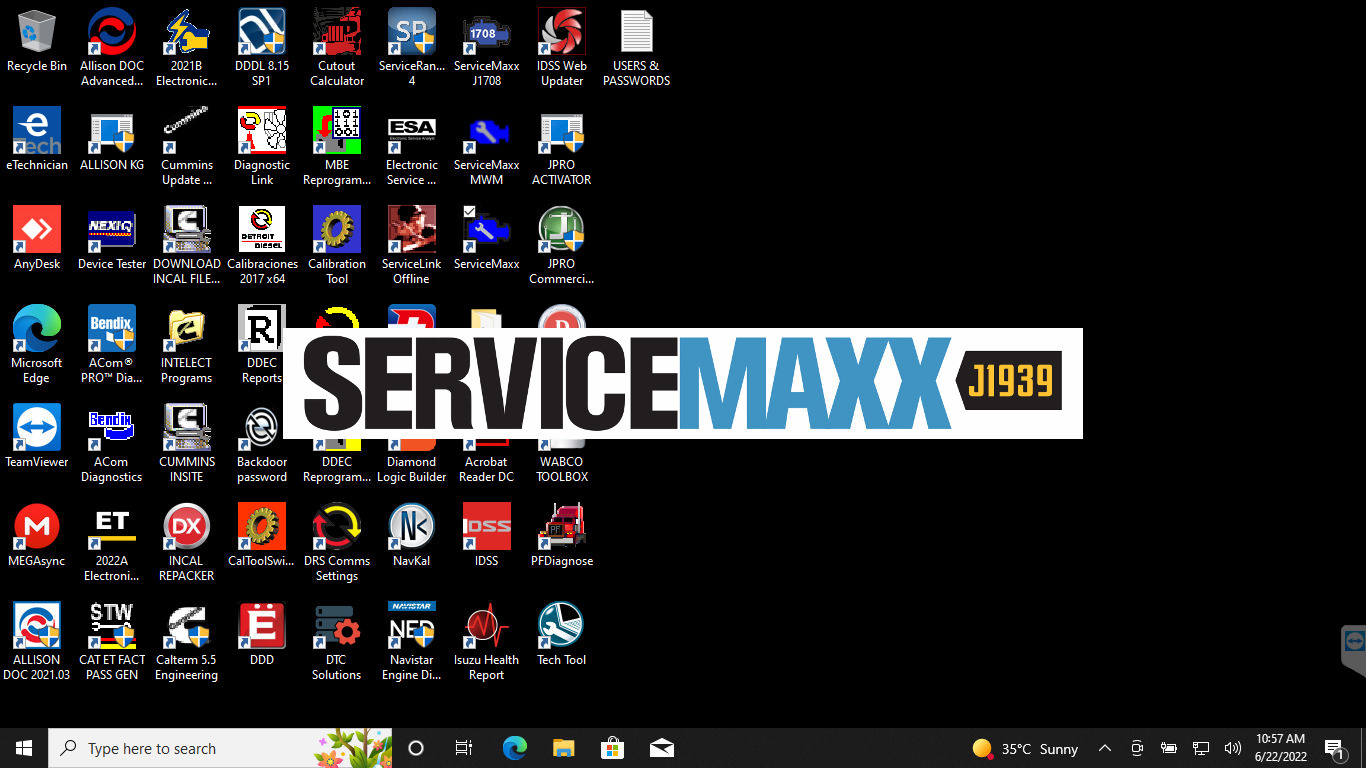Open DDD desktop shortcut
The height and width of the screenshot is (768, 1366).
coord(262,635)
